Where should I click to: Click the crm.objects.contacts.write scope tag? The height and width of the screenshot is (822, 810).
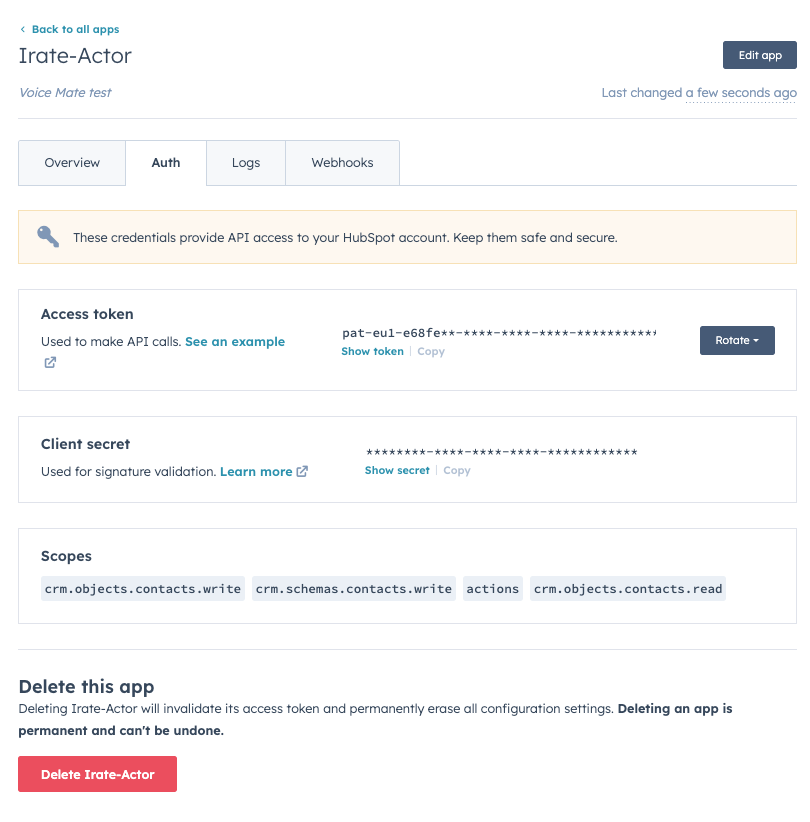coord(143,589)
